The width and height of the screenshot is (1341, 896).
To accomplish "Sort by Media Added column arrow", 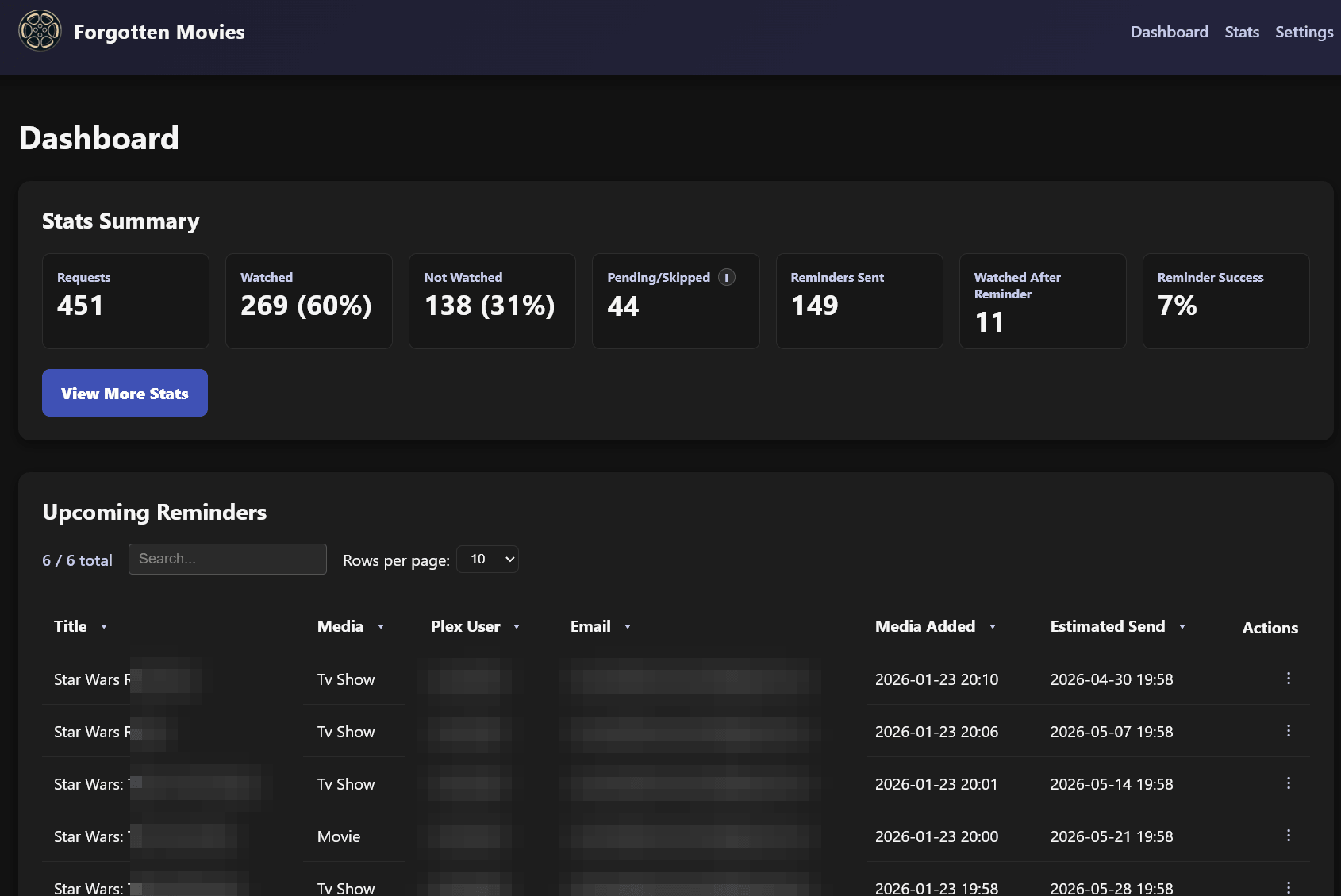I will click(993, 627).
